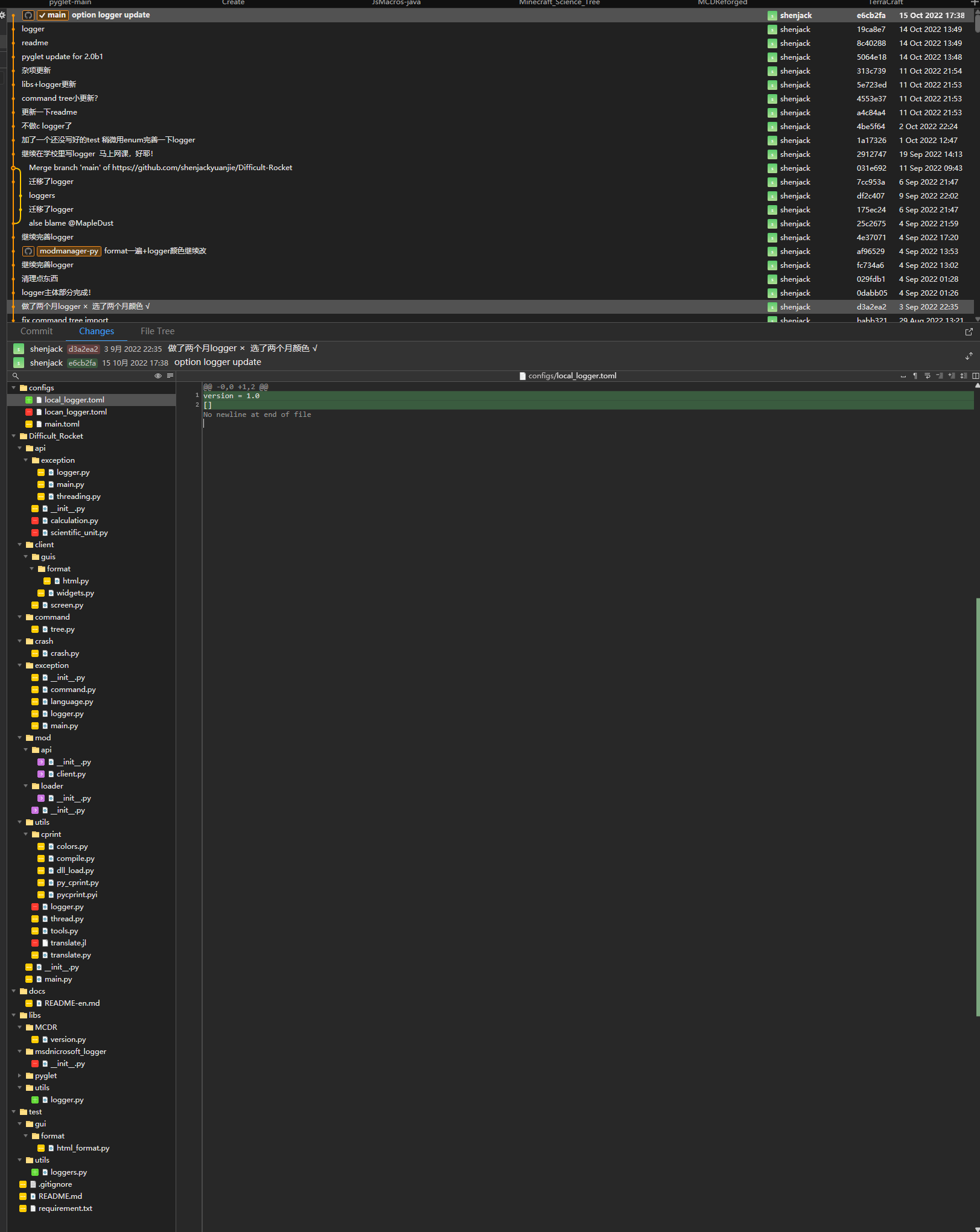Select the Merge branch 'main' commit row

pos(490,168)
